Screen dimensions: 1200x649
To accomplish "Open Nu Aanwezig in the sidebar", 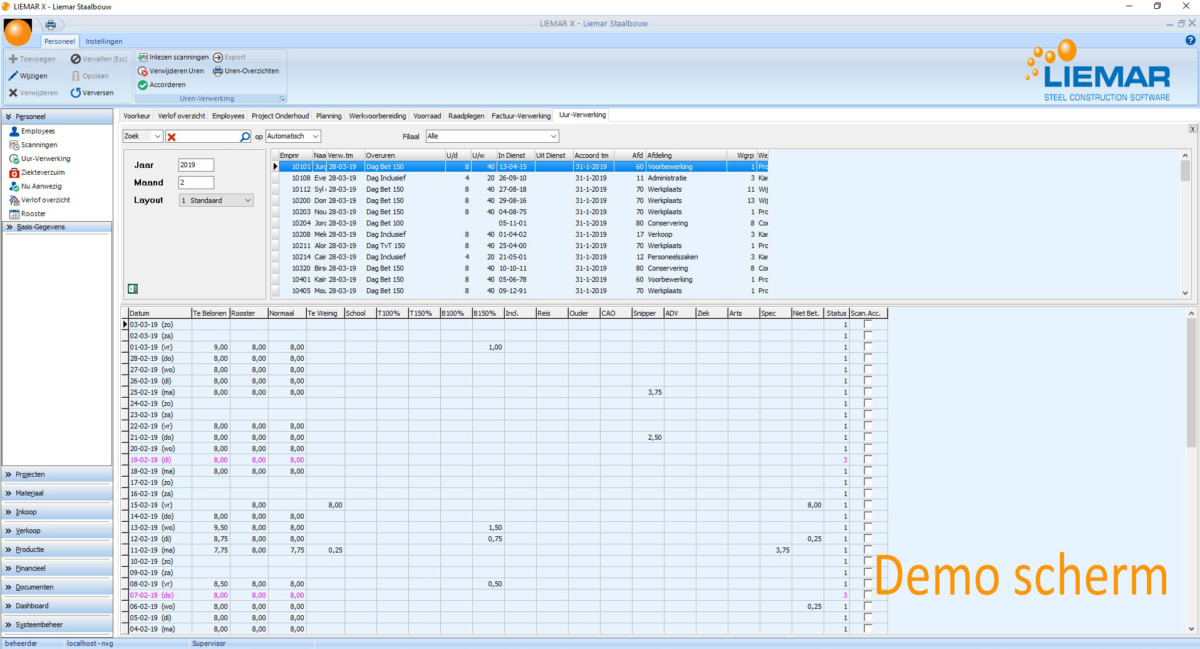I will pyautogui.click(x=36, y=186).
